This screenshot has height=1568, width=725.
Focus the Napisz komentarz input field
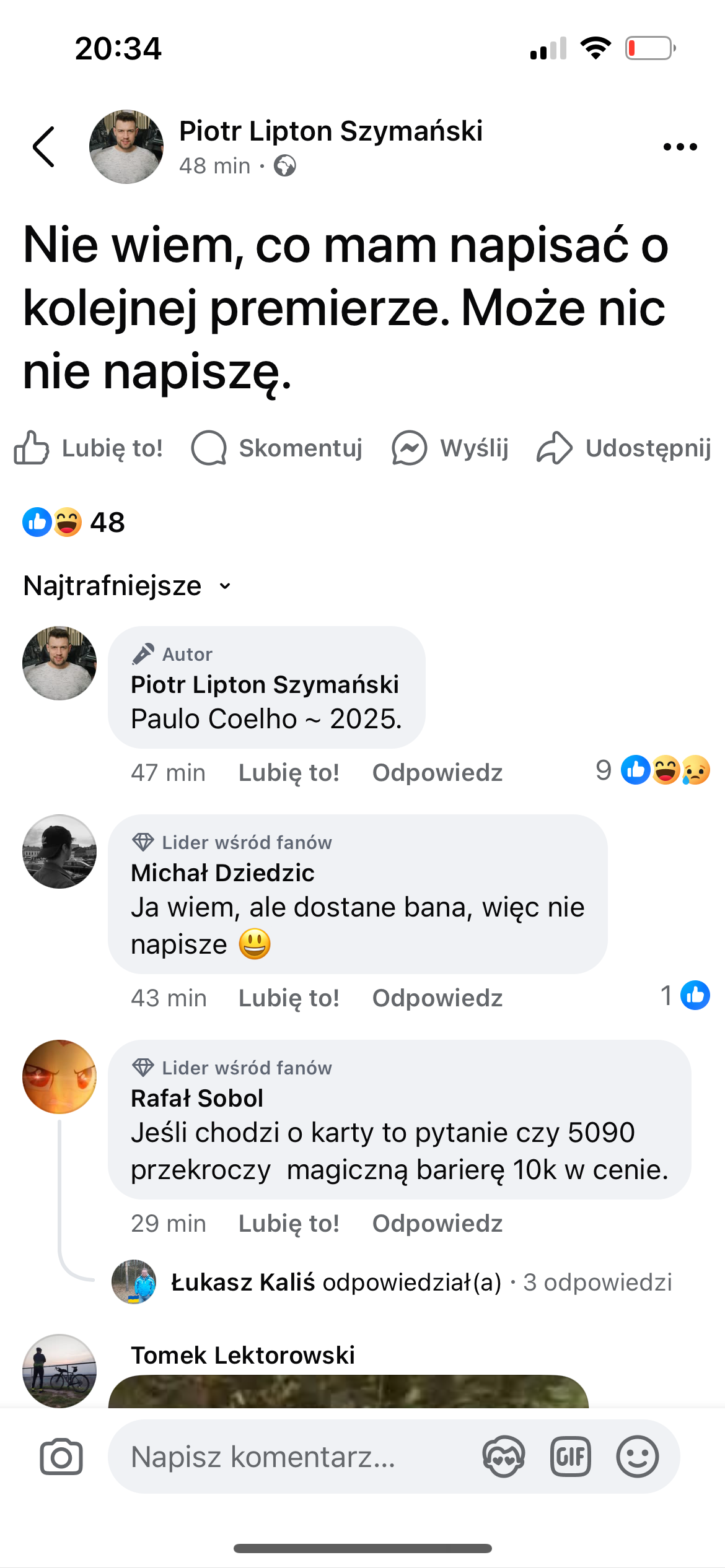click(x=291, y=1457)
